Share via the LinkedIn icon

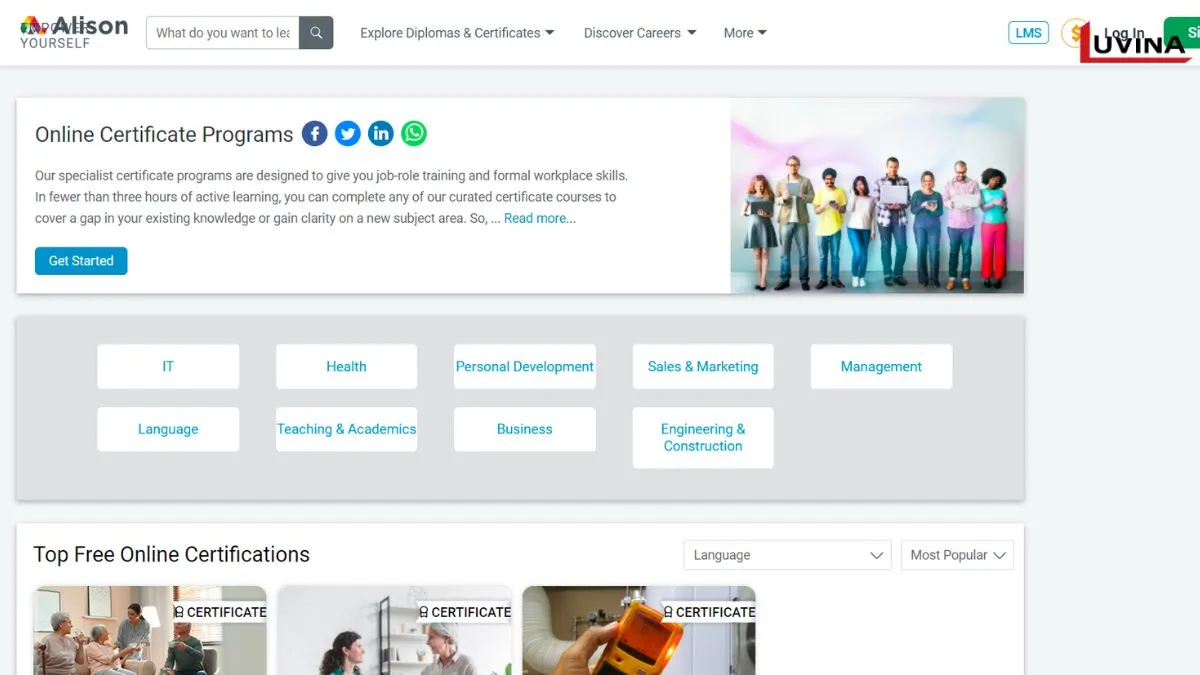(x=381, y=134)
